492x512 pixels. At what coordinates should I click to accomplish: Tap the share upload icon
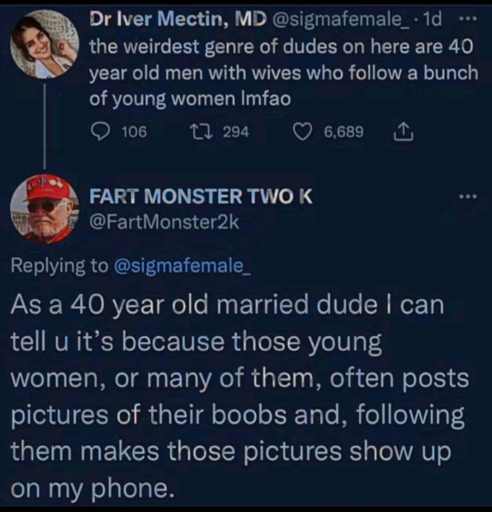click(404, 131)
